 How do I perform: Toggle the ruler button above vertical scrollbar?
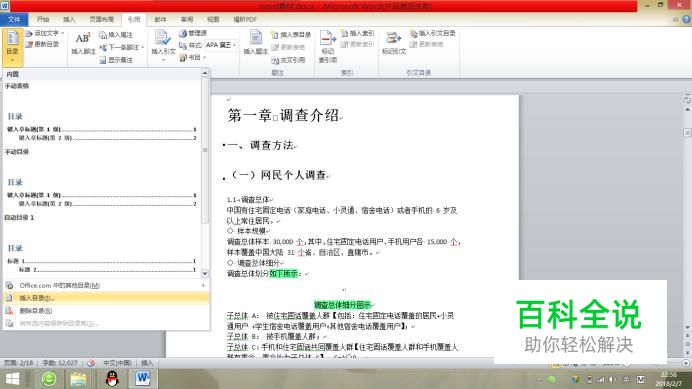point(687,100)
